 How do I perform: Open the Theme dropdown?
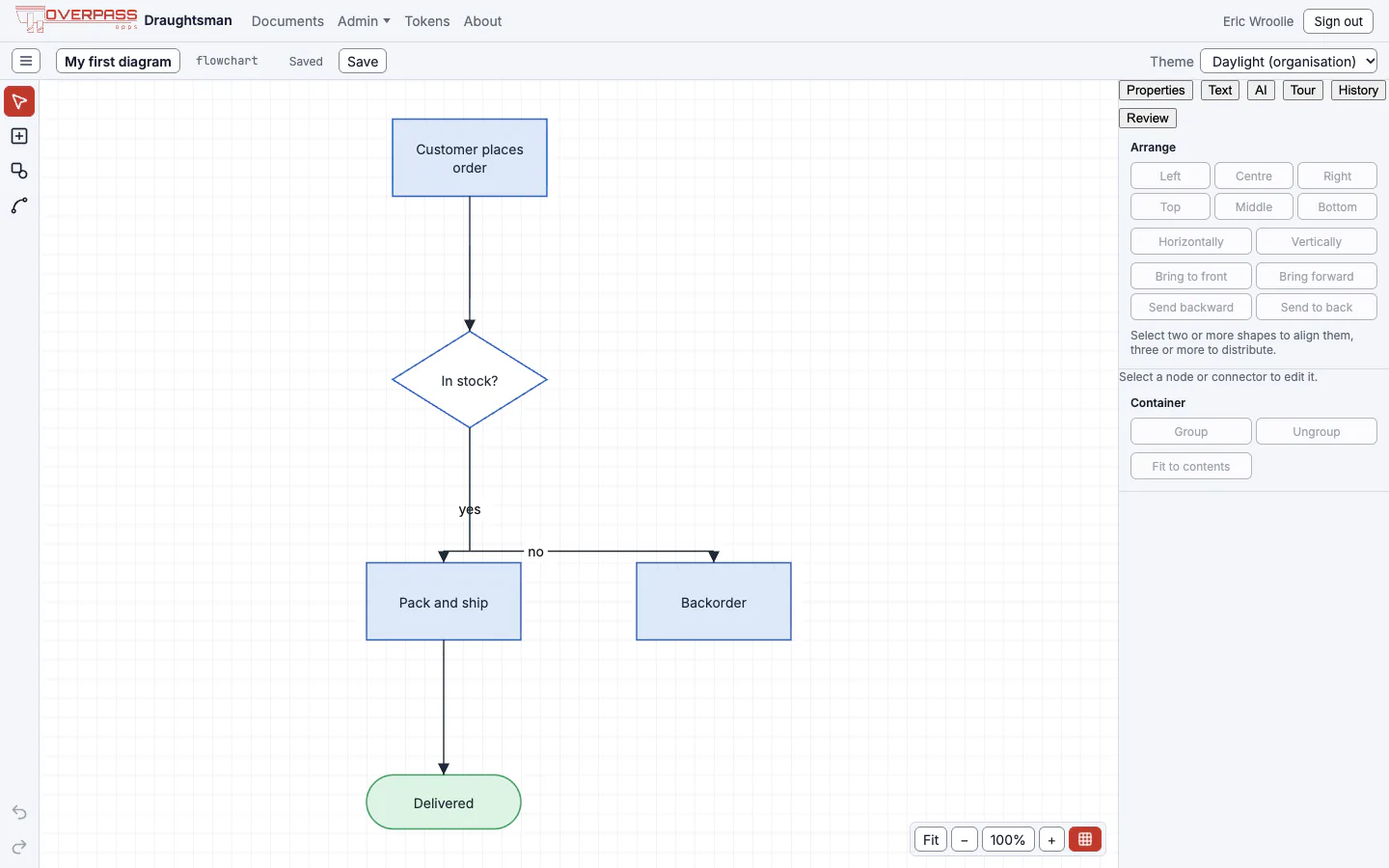1289,61
